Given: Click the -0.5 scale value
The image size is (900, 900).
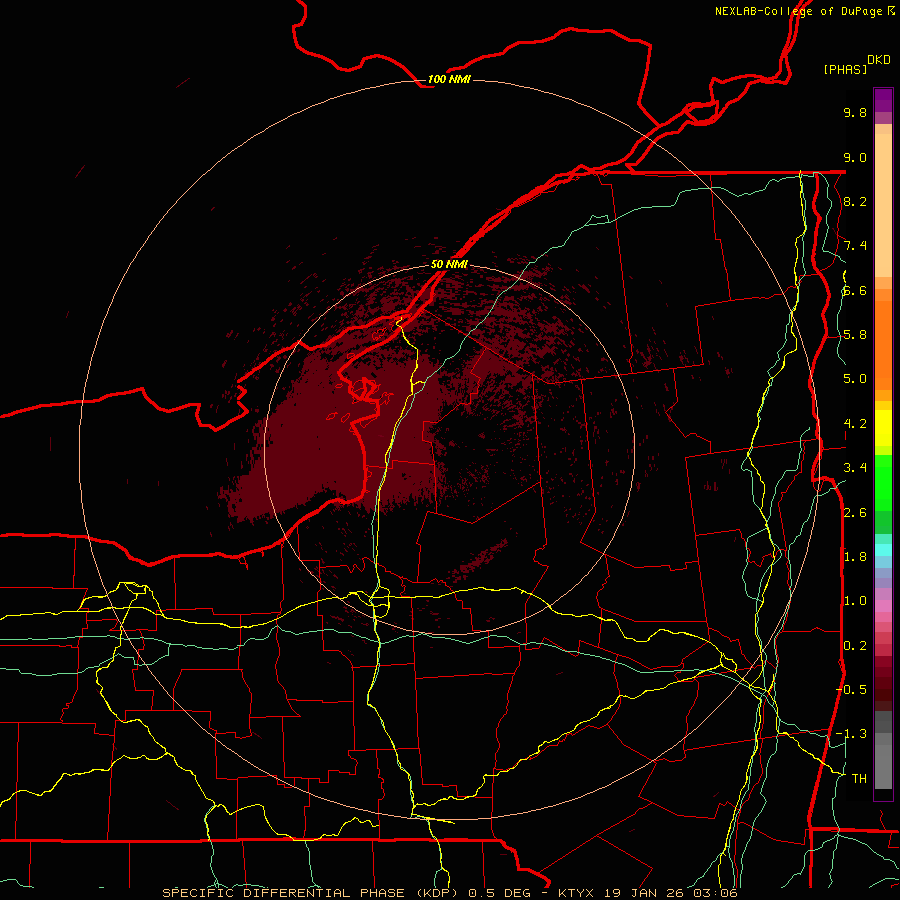Looking at the screenshot, I should pos(851,690).
